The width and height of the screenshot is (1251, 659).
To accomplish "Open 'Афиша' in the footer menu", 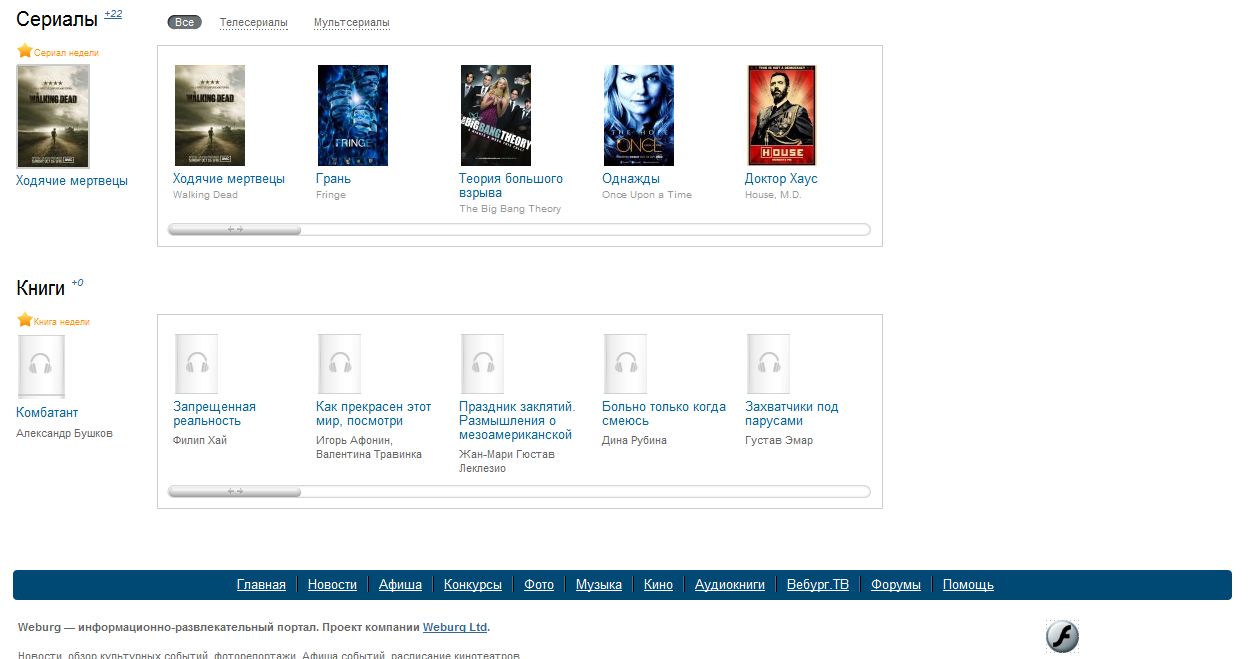I will tap(400, 585).
